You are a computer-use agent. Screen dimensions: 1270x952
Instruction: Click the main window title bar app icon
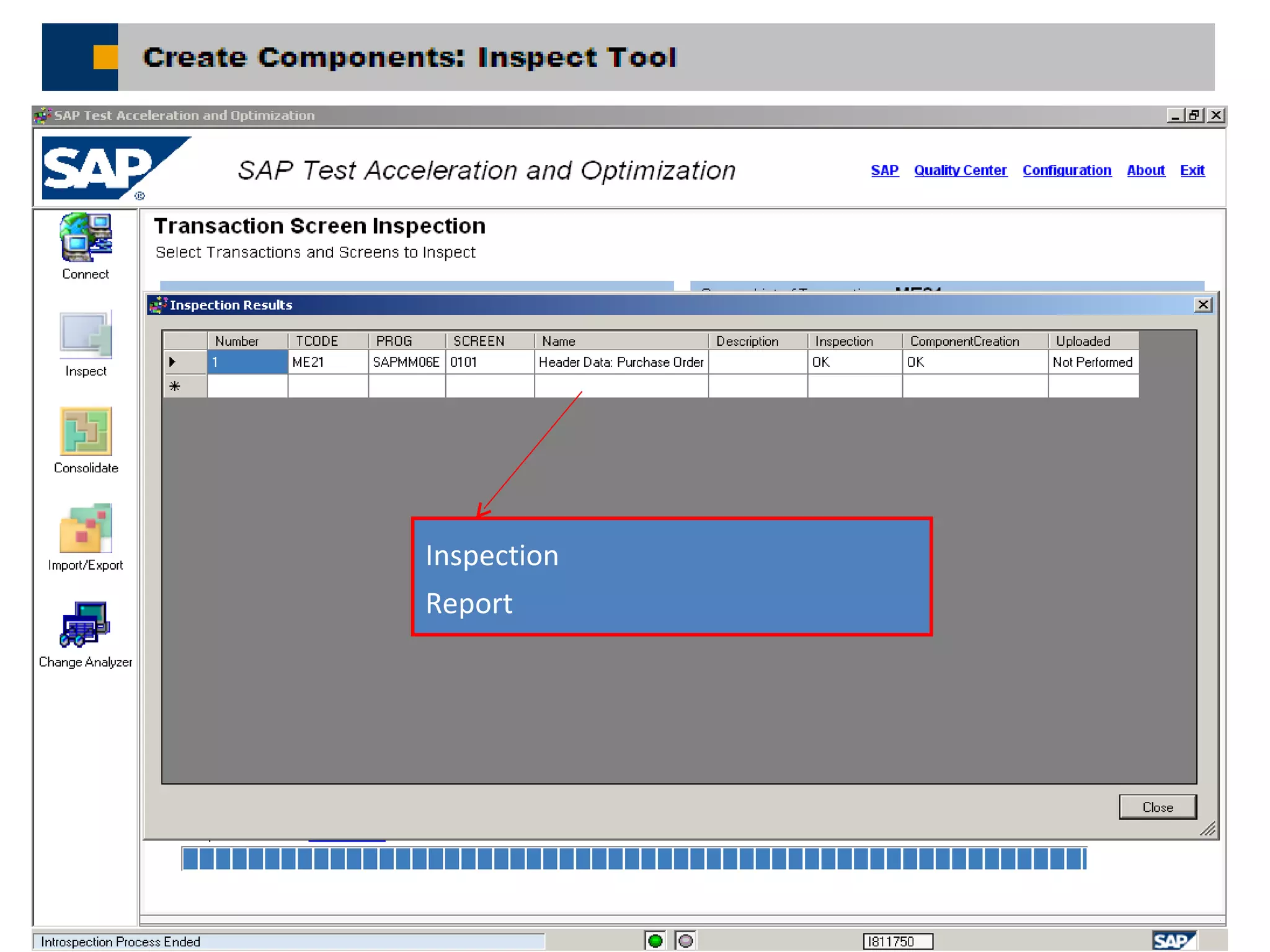[x=43, y=115]
